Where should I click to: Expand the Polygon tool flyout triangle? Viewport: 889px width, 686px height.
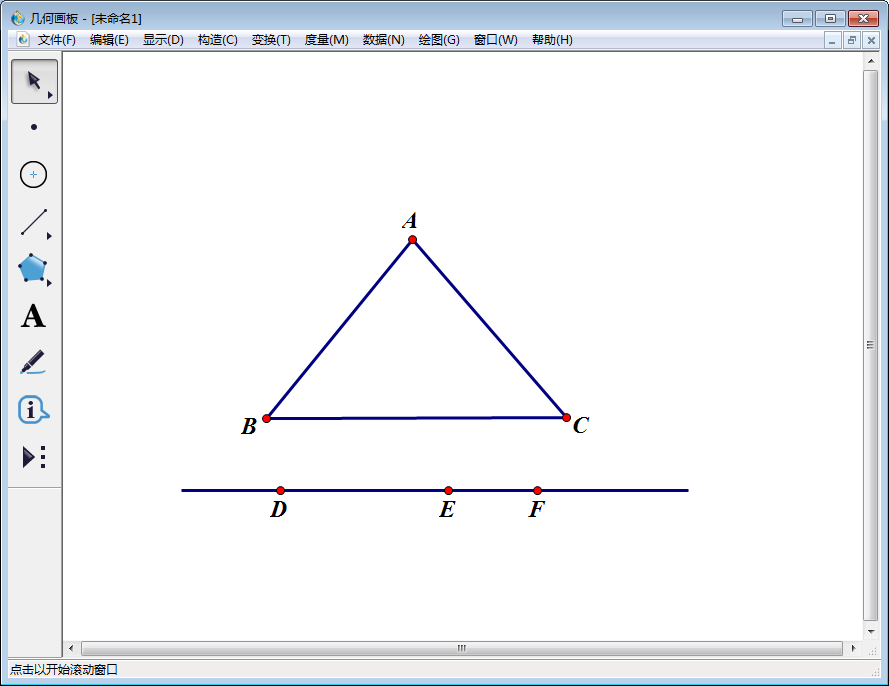(x=49, y=283)
